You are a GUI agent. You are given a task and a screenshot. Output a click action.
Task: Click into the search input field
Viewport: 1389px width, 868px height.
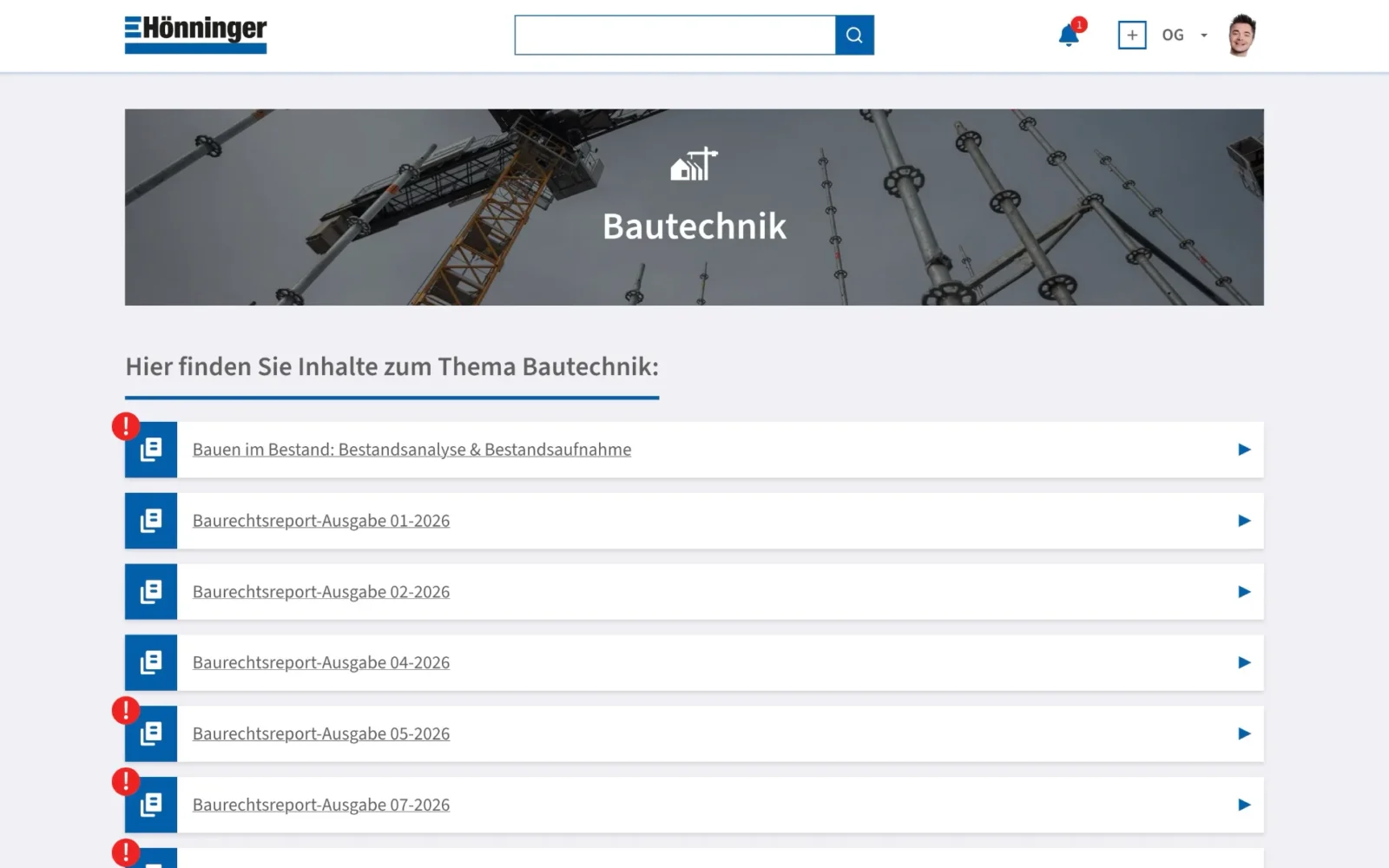tap(675, 35)
